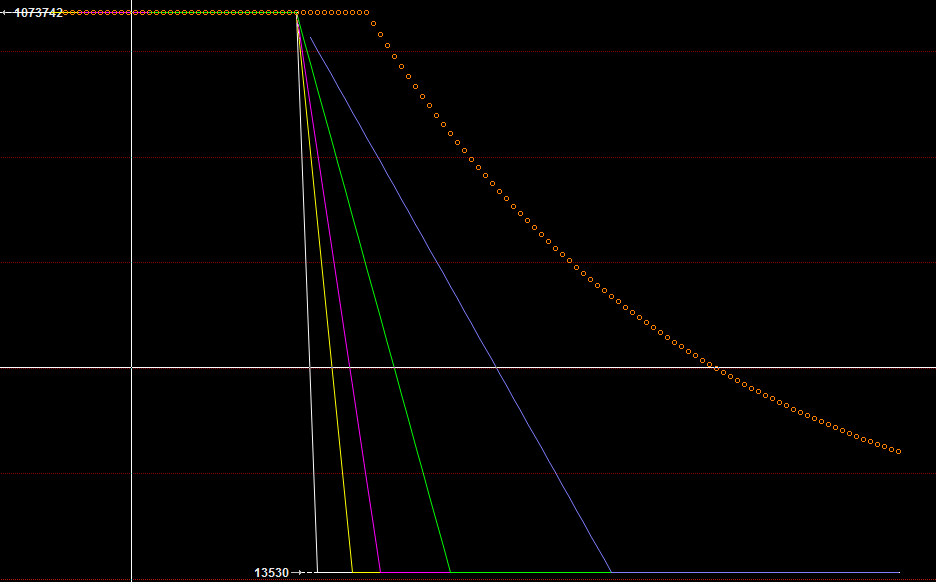
Task: Click where the green line reaches the bottom
Action: (x=450, y=572)
